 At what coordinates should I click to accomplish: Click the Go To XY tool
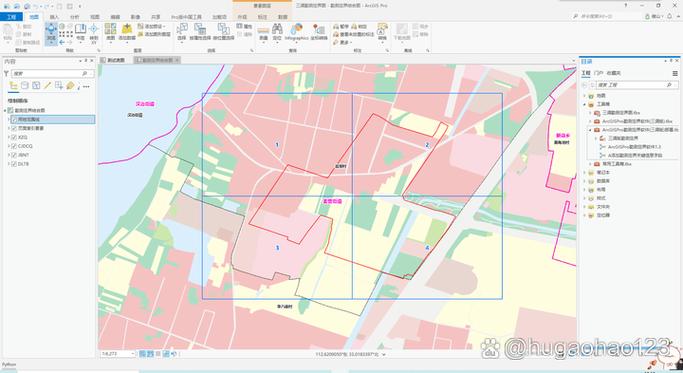[94, 33]
